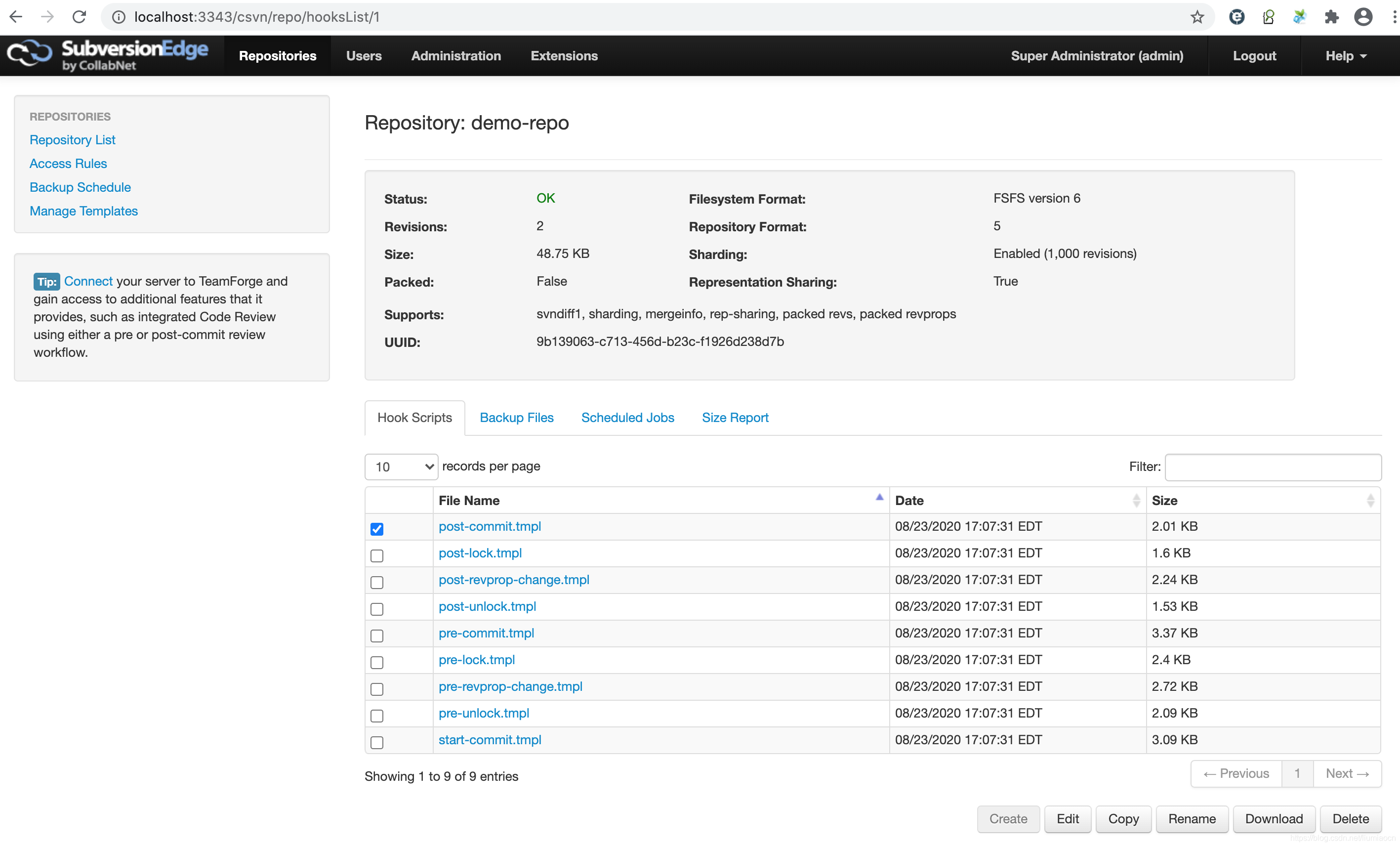Image resolution: width=1400 pixels, height=847 pixels.
Task: Click the site information icon in the address bar
Action: pyautogui.click(x=118, y=17)
